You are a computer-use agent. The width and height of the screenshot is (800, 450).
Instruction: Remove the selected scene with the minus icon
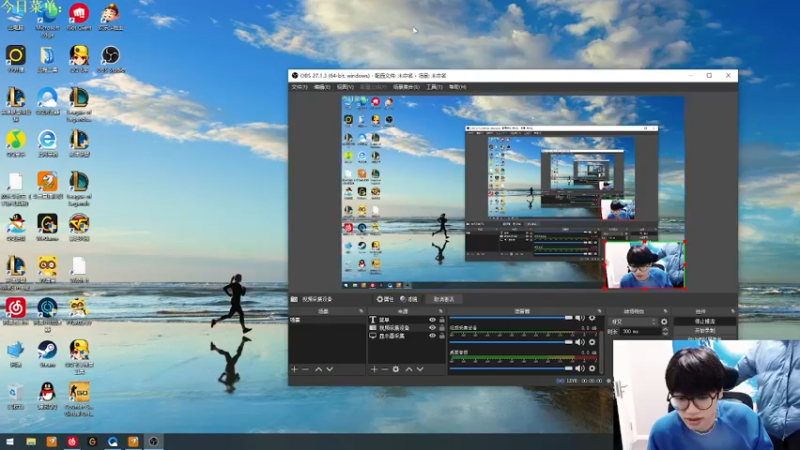point(306,369)
